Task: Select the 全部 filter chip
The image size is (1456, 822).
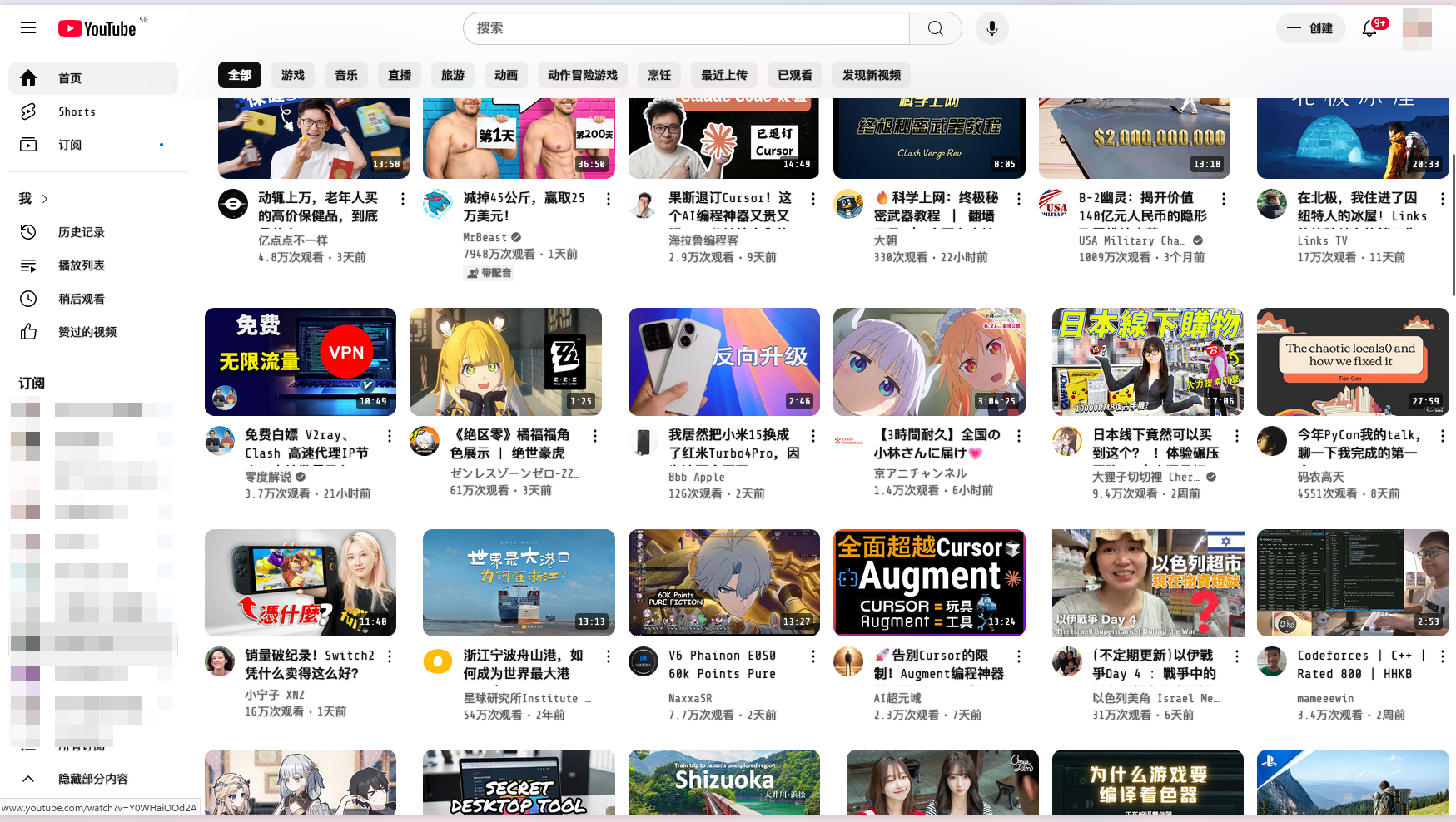Action: point(240,75)
